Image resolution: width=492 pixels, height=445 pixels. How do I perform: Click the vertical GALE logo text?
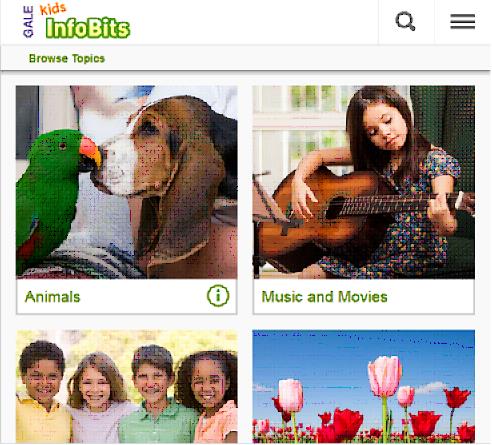(28, 22)
